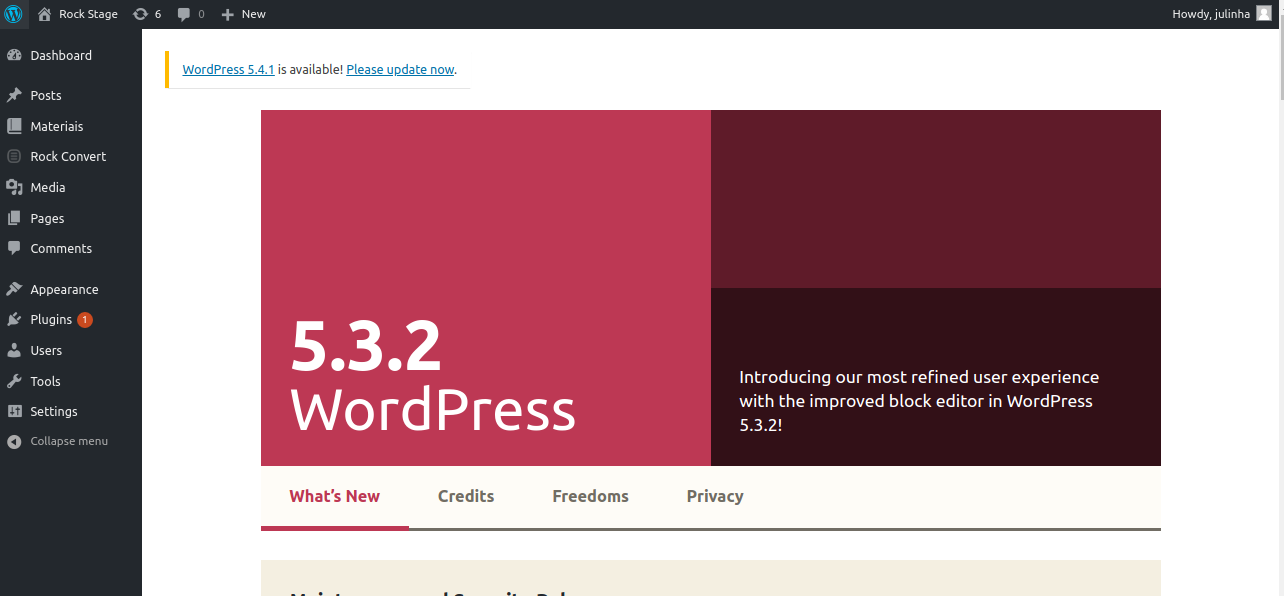The image size is (1284, 596).
Task: Click the Appearance paintbrush icon
Action: click(14, 290)
